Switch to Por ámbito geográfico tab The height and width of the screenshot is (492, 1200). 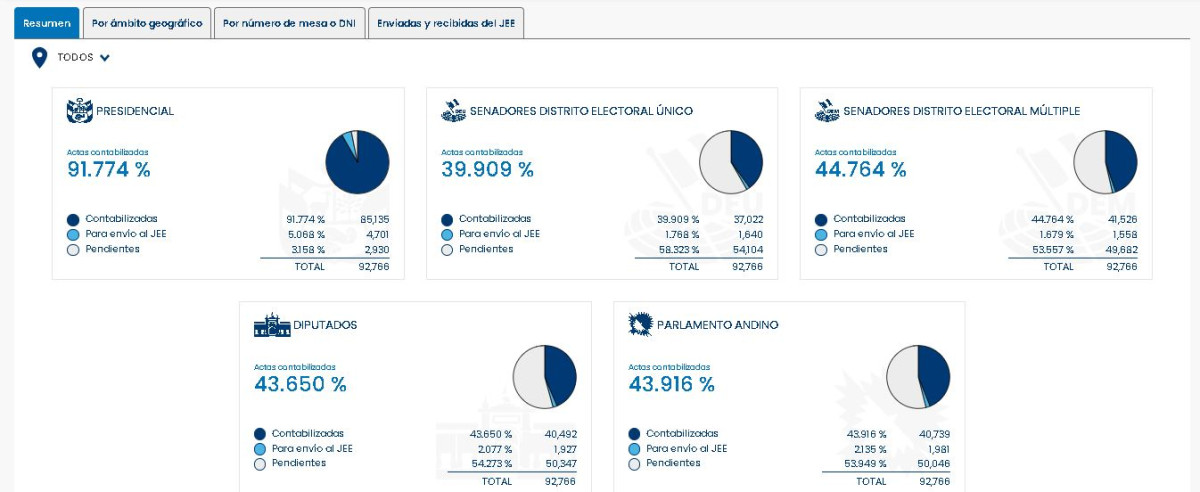[x=147, y=23]
